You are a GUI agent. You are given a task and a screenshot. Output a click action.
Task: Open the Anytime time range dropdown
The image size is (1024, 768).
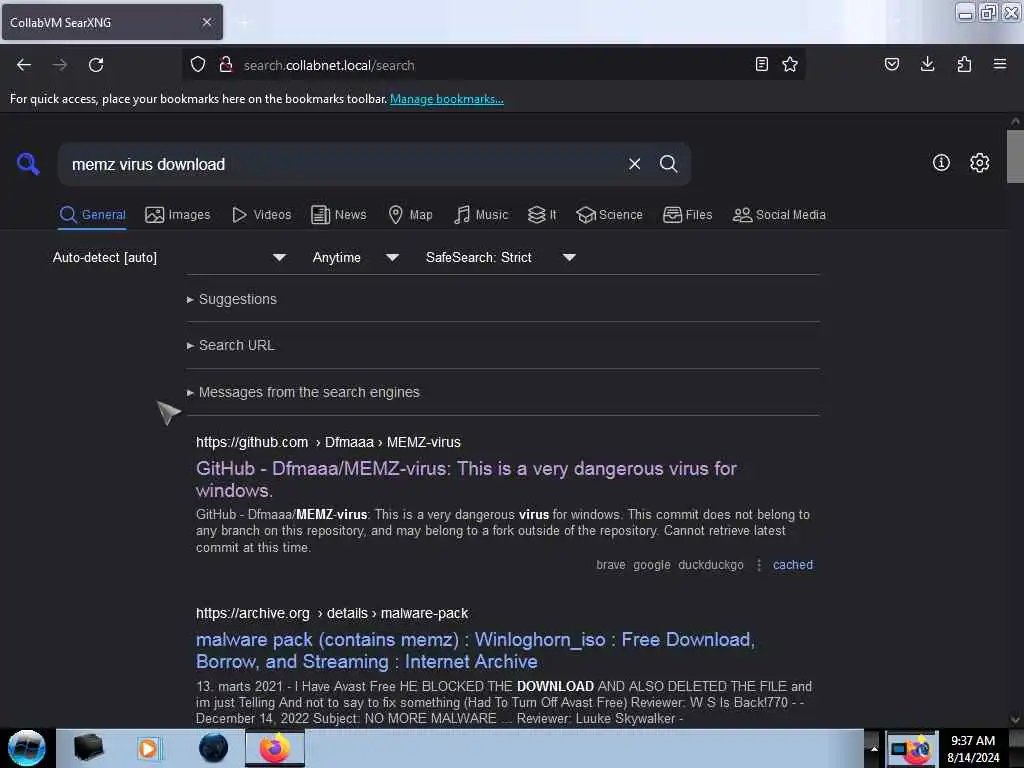[x=355, y=257]
